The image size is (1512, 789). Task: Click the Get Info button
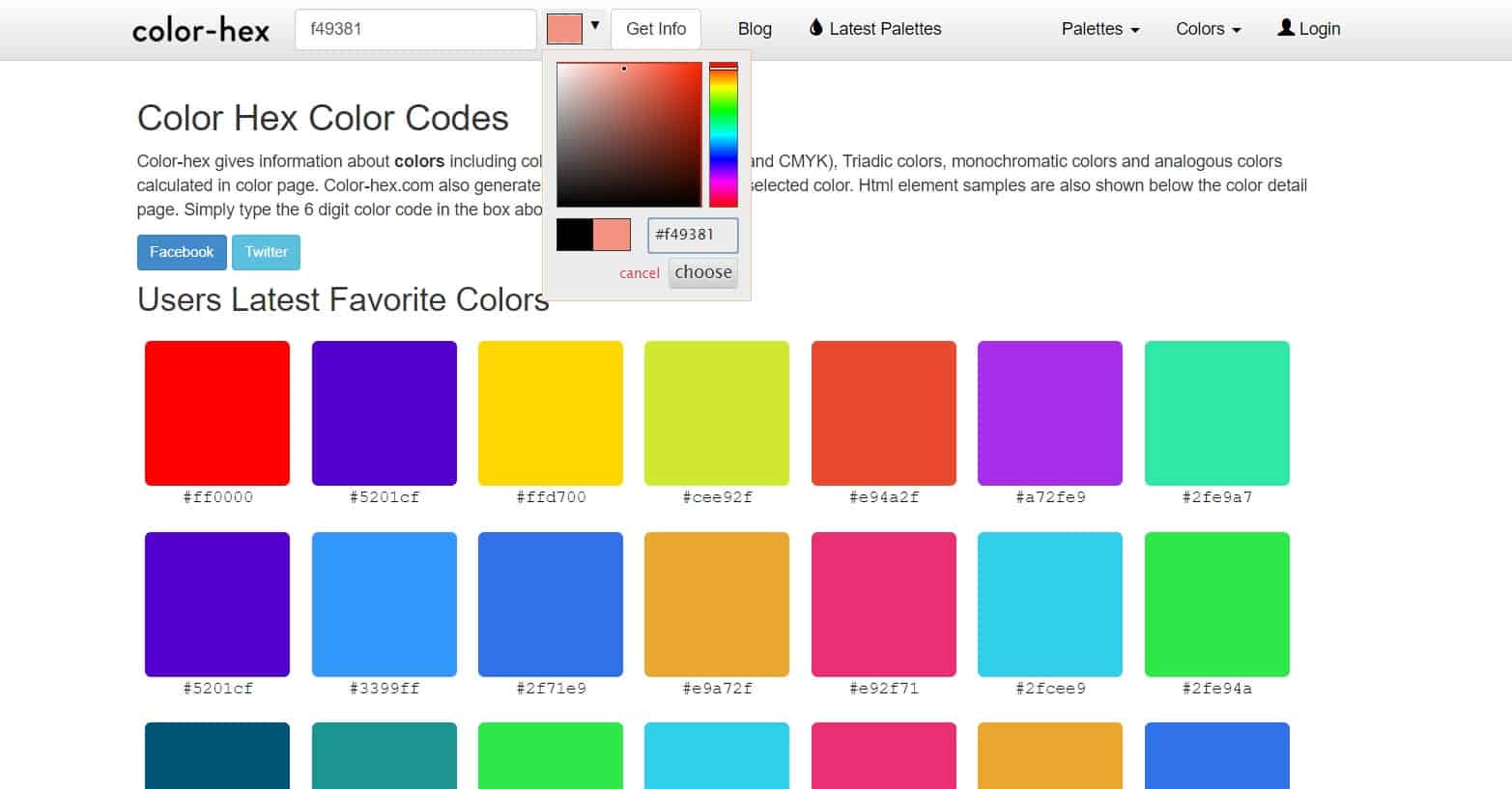656,29
